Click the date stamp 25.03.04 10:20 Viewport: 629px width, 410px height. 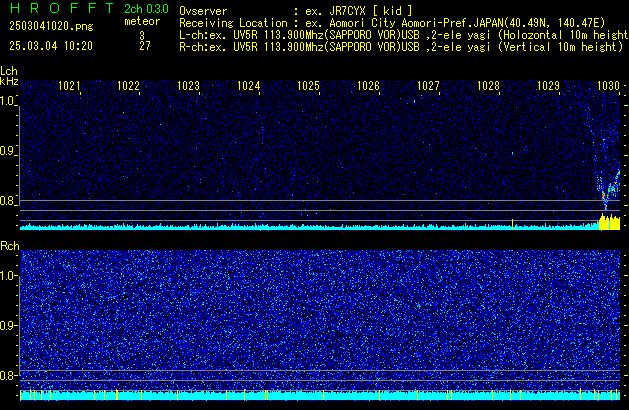click(51, 46)
